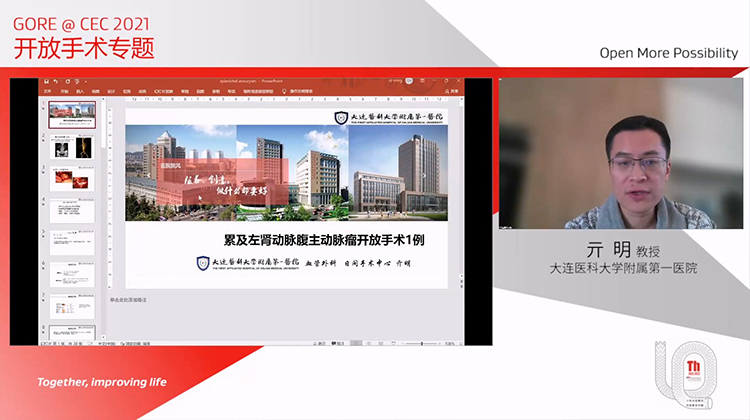Viewport: 750px width, 420px height.
Task: Open the 幻灯片放映 (Slide Show) ribbon tab
Action: (163, 91)
